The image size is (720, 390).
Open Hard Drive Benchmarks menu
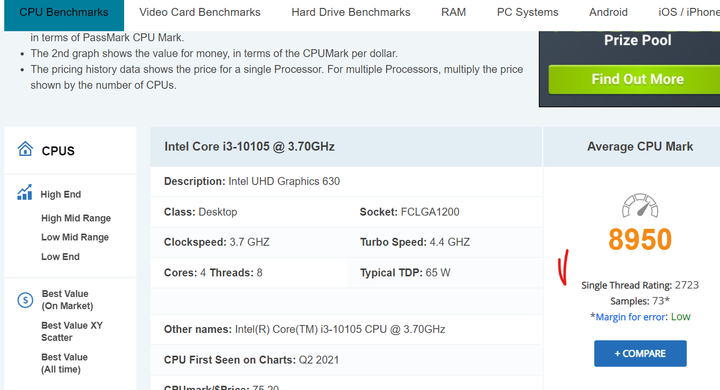(x=351, y=12)
